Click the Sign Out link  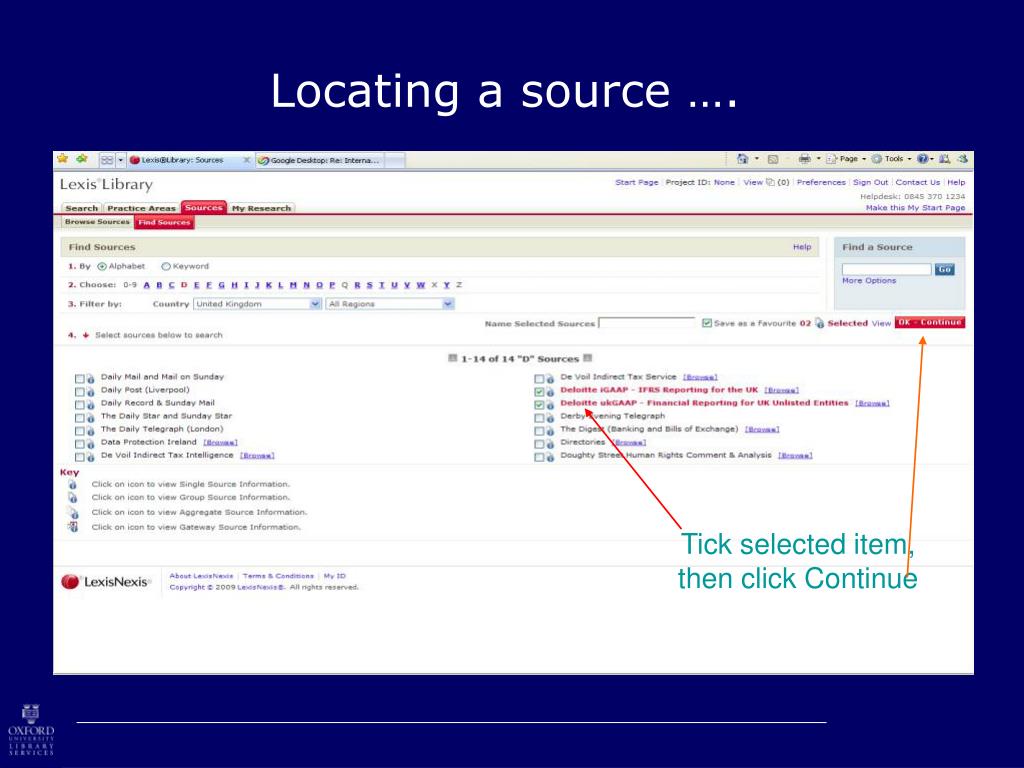click(x=871, y=182)
